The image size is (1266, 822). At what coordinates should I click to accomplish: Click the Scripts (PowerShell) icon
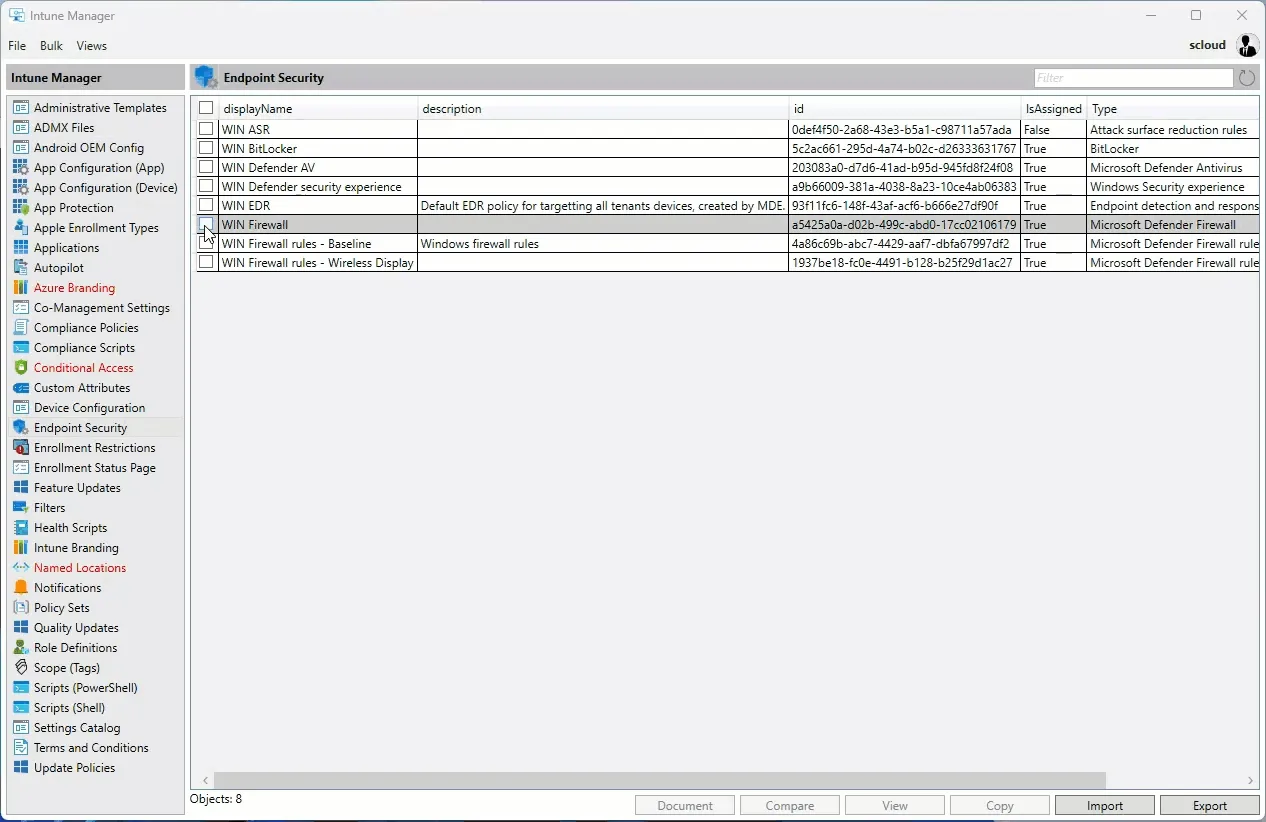(20, 688)
